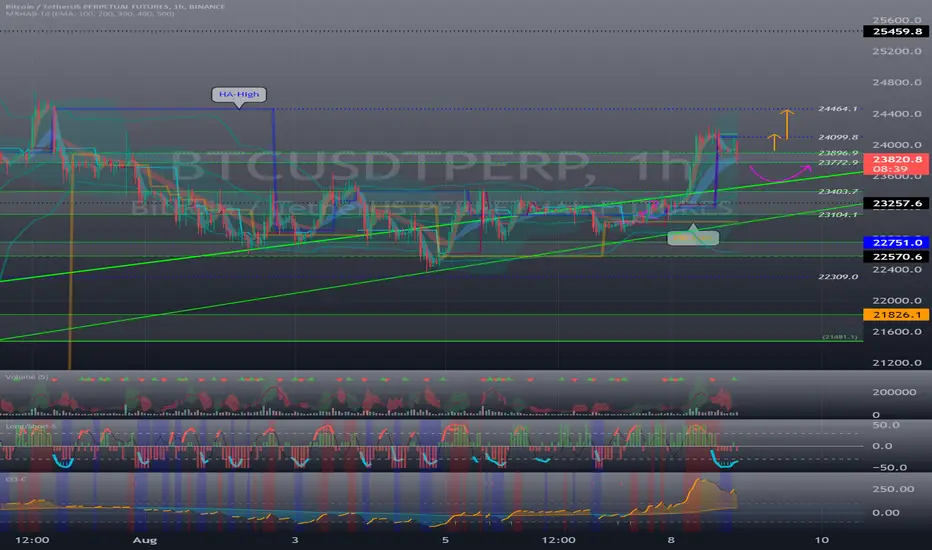This screenshot has height=550, width=932.
Task: Click the blue 22751.0 price label
Action: [x=896, y=243]
